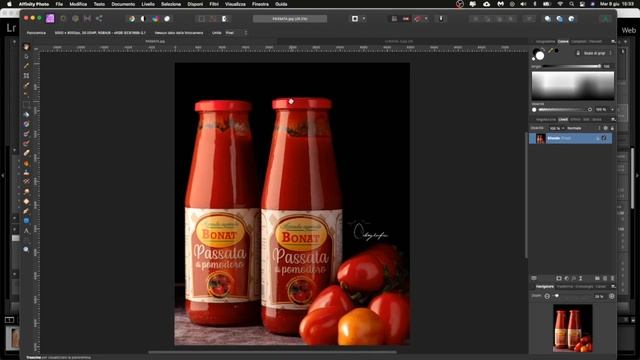This screenshot has width=640, height=360.
Task: Select the Color Picker tool
Action: tap(27, 66)
